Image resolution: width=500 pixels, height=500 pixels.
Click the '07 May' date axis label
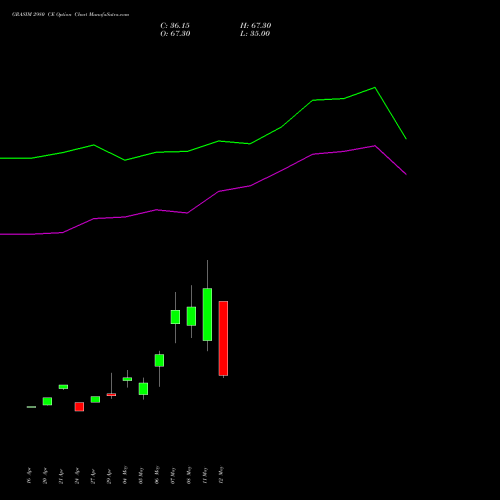(x=173, y=475)
